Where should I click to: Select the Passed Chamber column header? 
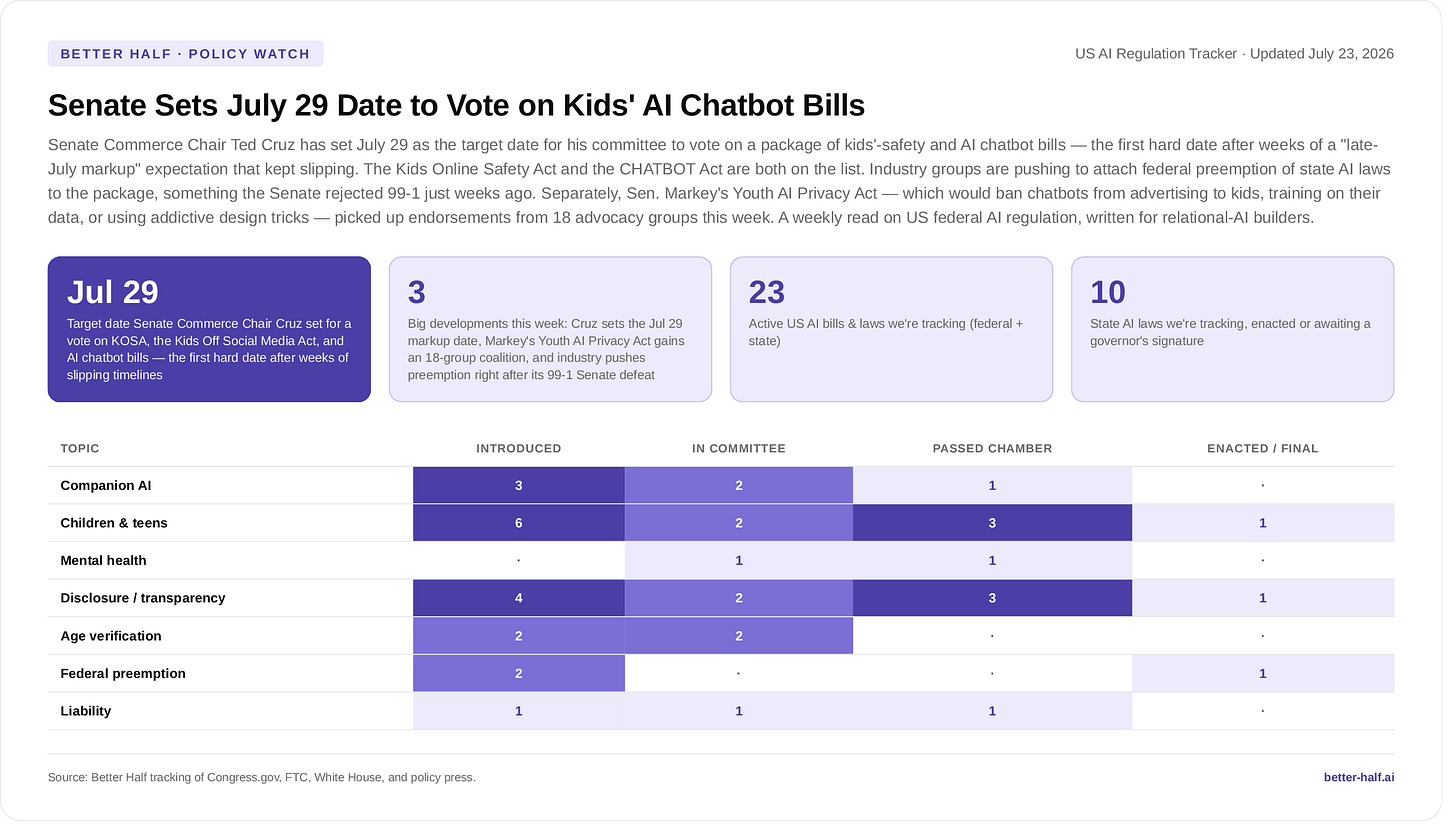pyautogui.click(x=992, y=448)
